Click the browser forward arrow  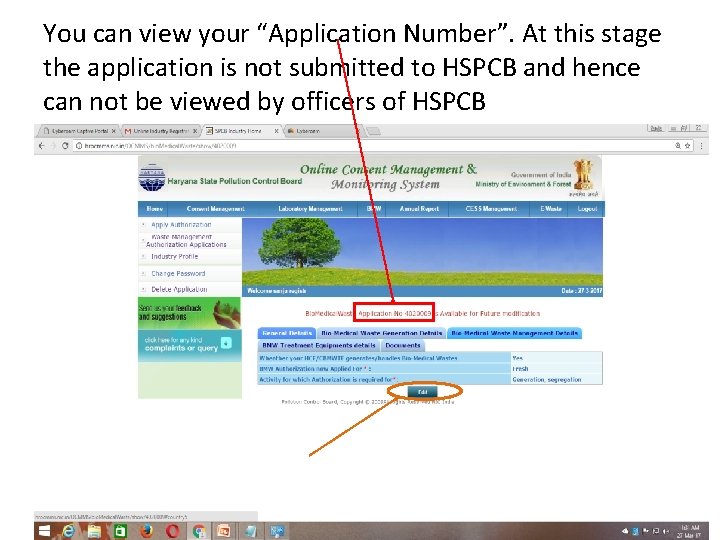click(53, 146)
